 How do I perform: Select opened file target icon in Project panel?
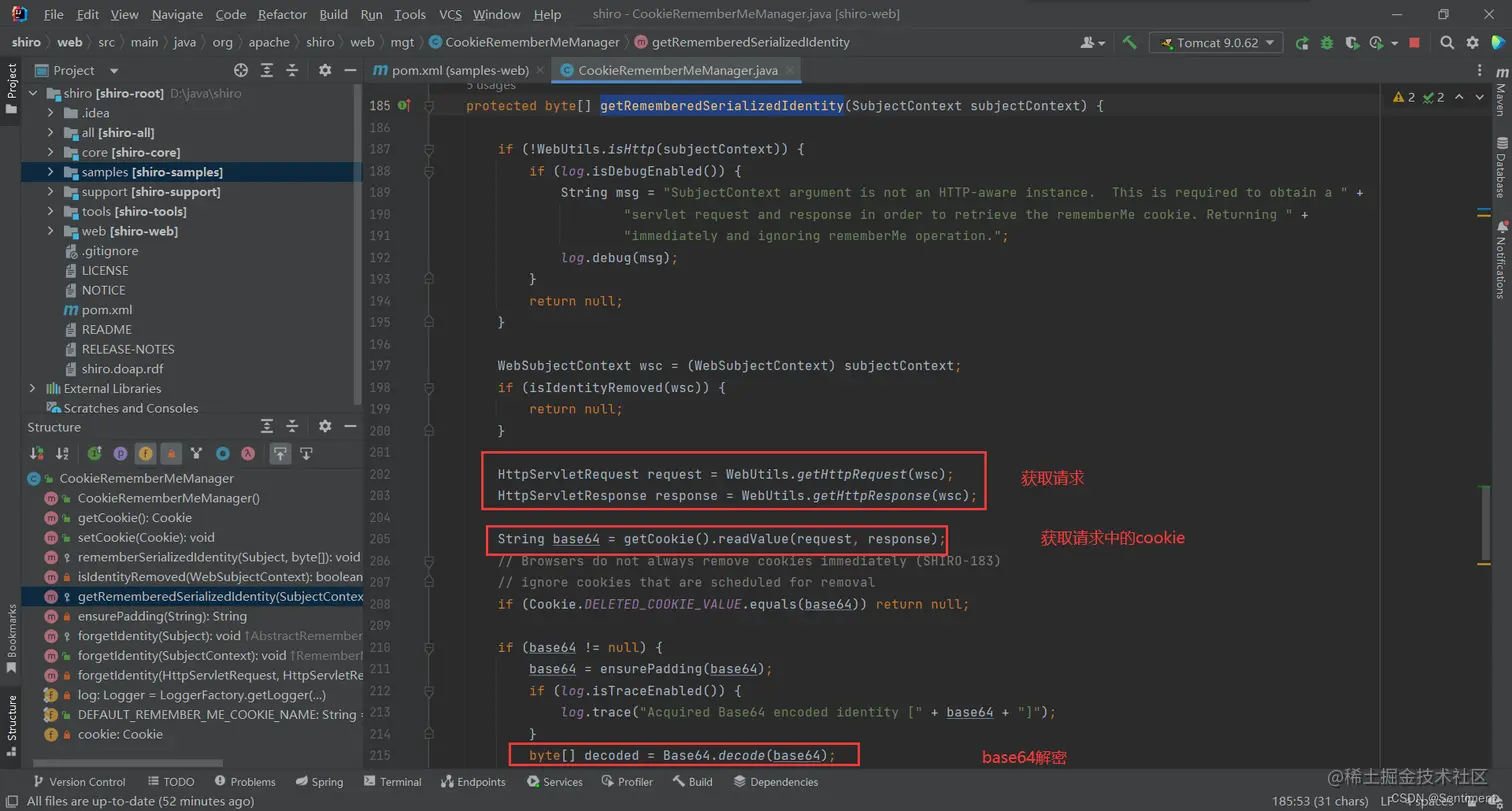pyautogui.click(x=241, y=70)
